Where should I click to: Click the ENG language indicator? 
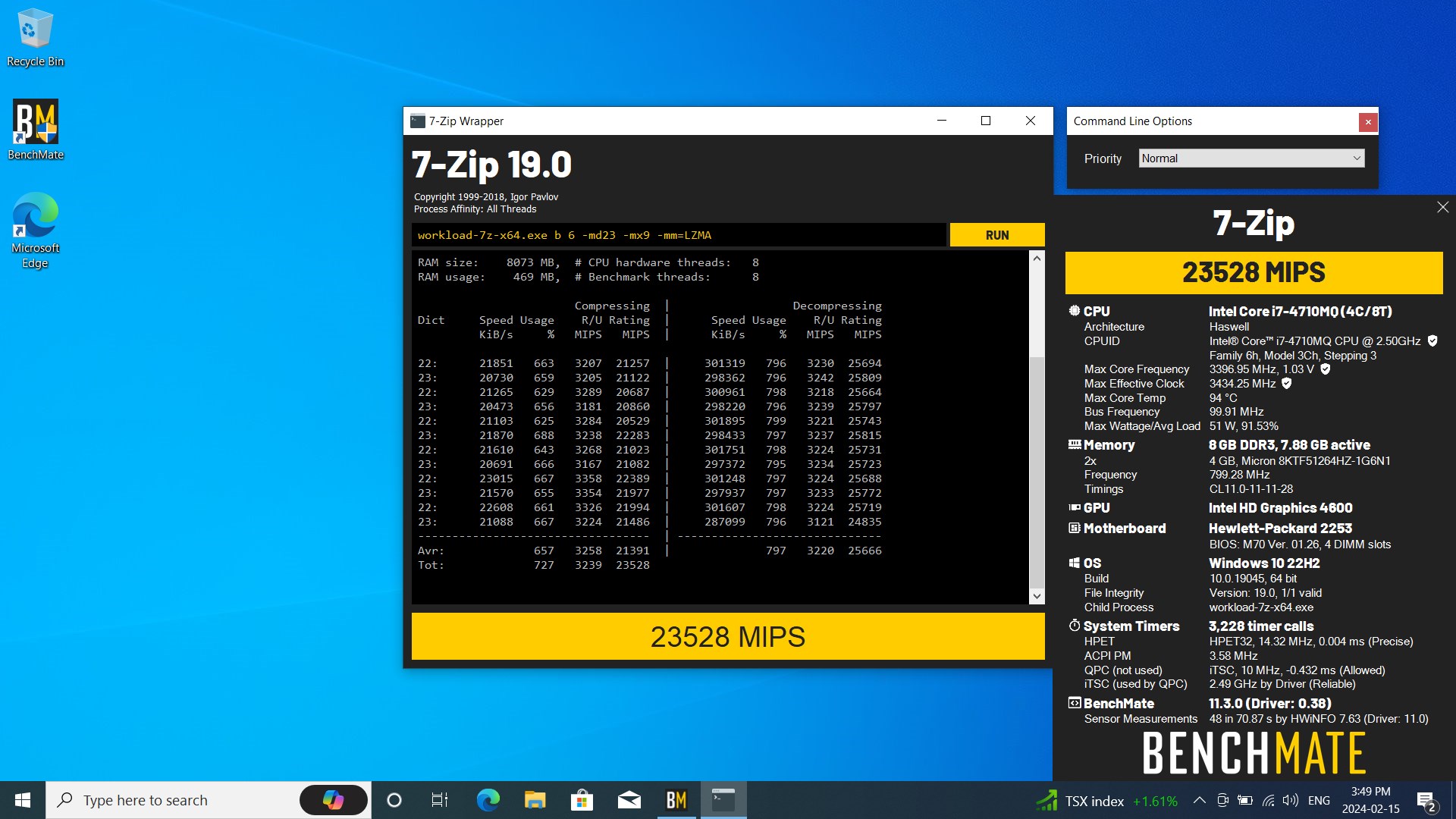click(1319, 801)
